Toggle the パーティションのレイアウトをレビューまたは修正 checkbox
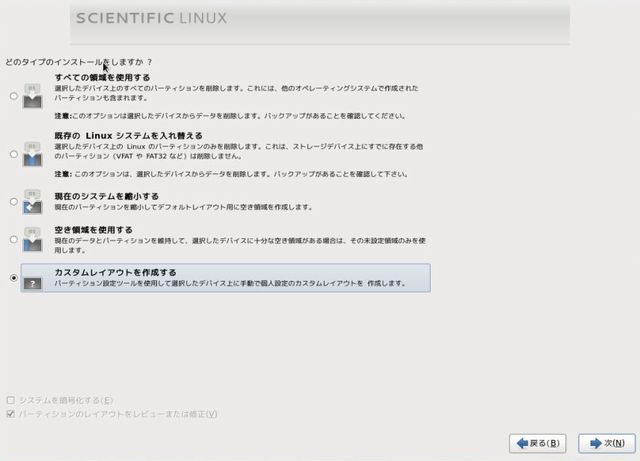The image size is (640, 461). click(11, 414)
